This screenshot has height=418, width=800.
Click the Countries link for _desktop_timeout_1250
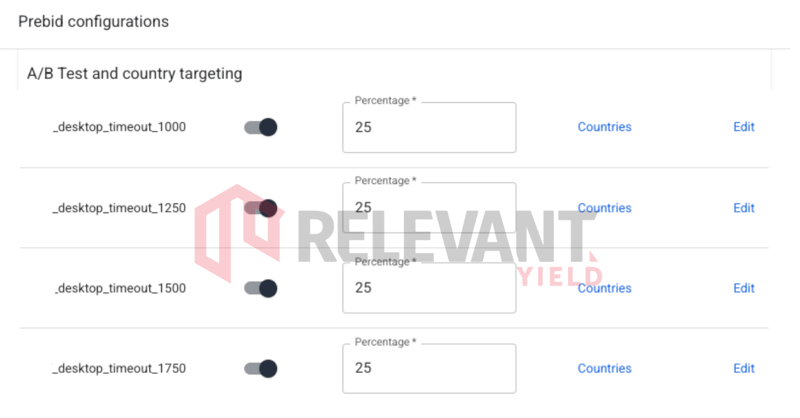(604, 208)
